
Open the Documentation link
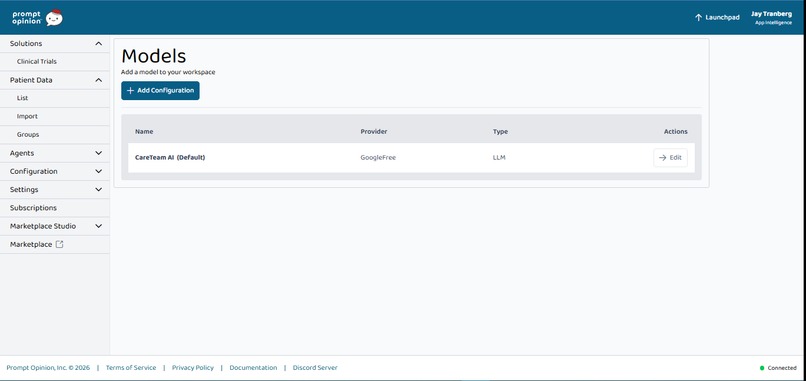coord(253,368)
